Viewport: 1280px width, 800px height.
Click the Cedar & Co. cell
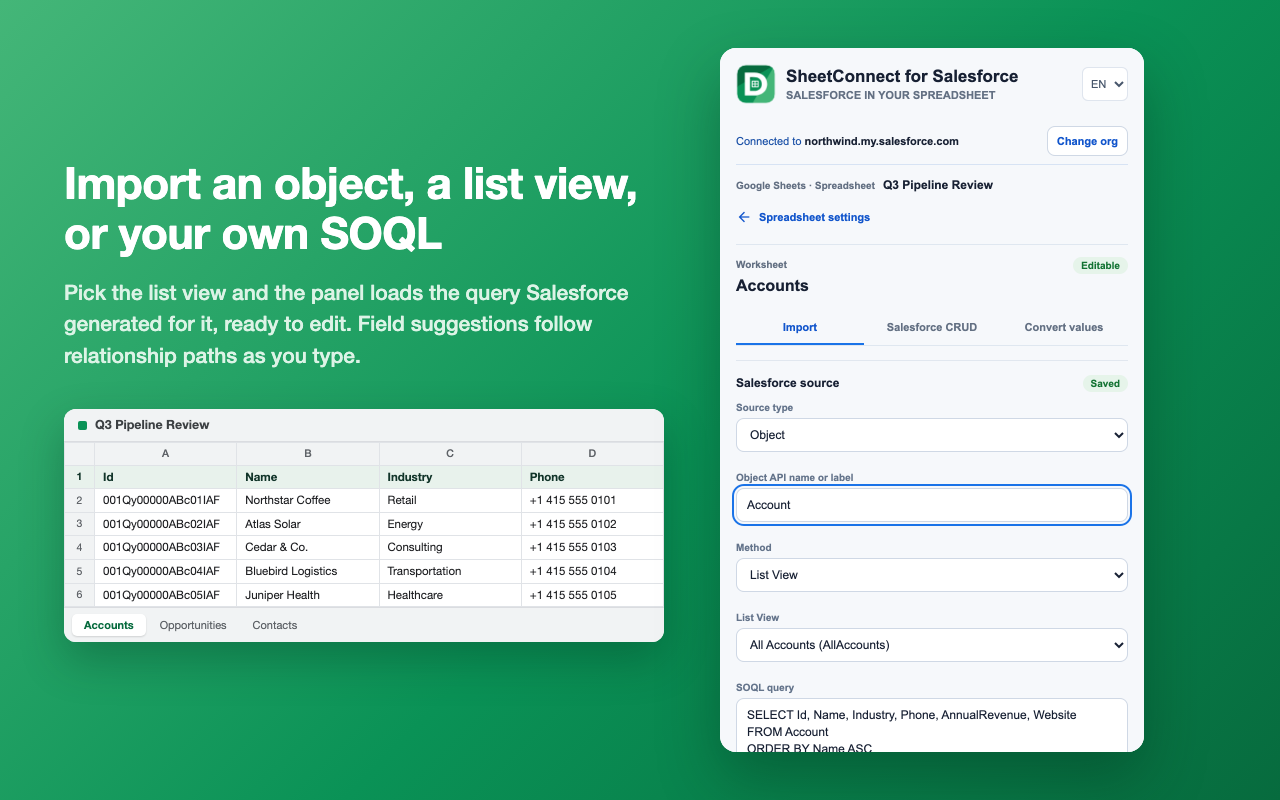tap(308, 547)
